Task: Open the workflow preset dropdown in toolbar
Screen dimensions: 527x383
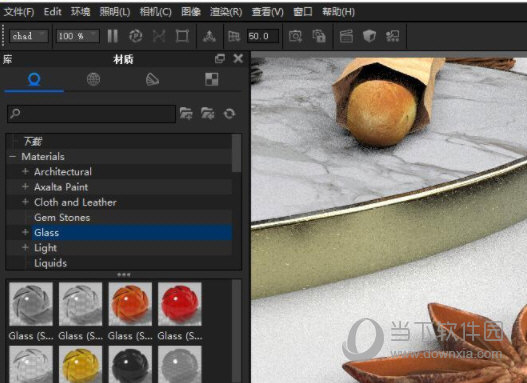Action: coord(29,36)
